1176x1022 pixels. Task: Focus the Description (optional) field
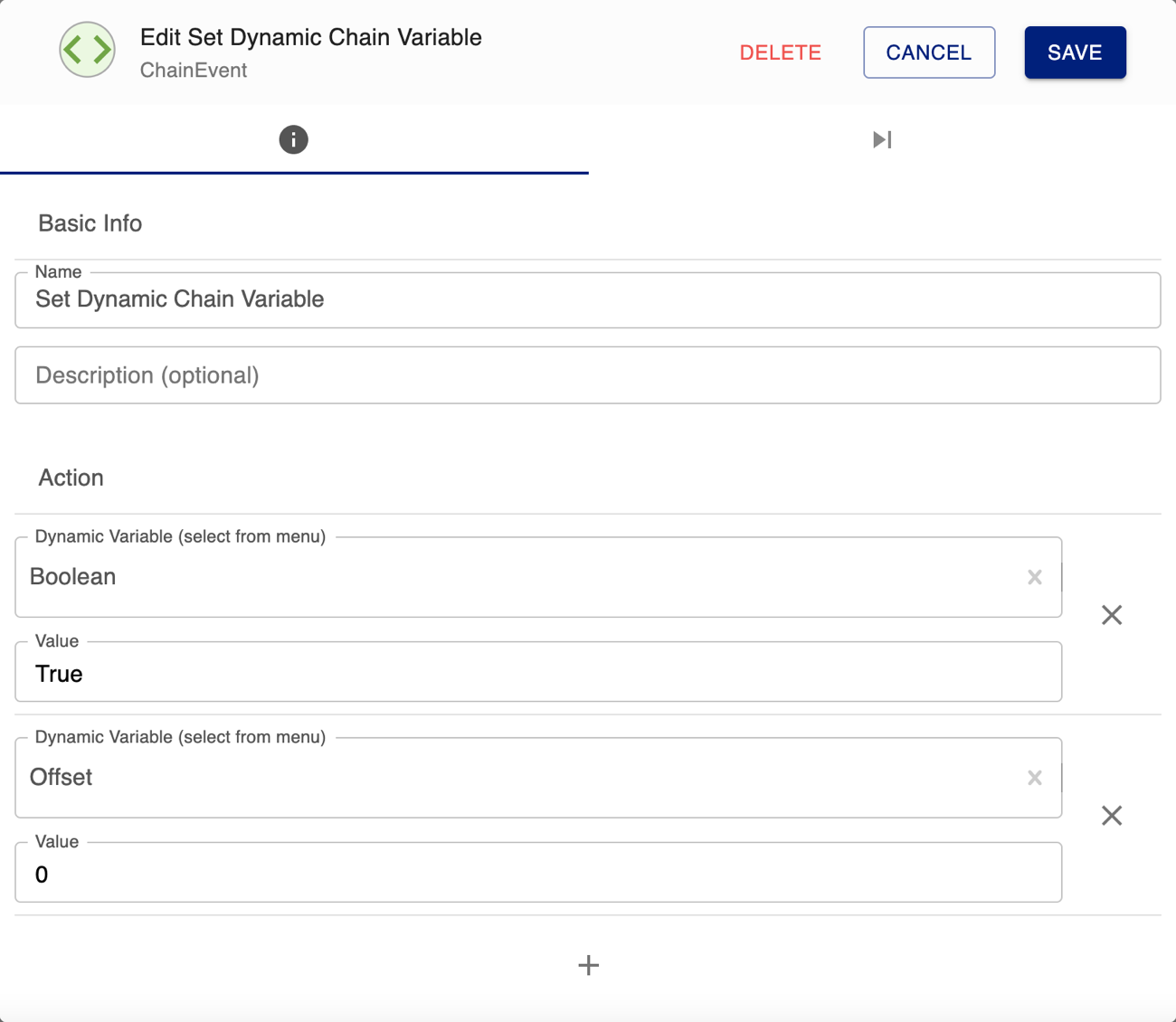coord(588,375)
